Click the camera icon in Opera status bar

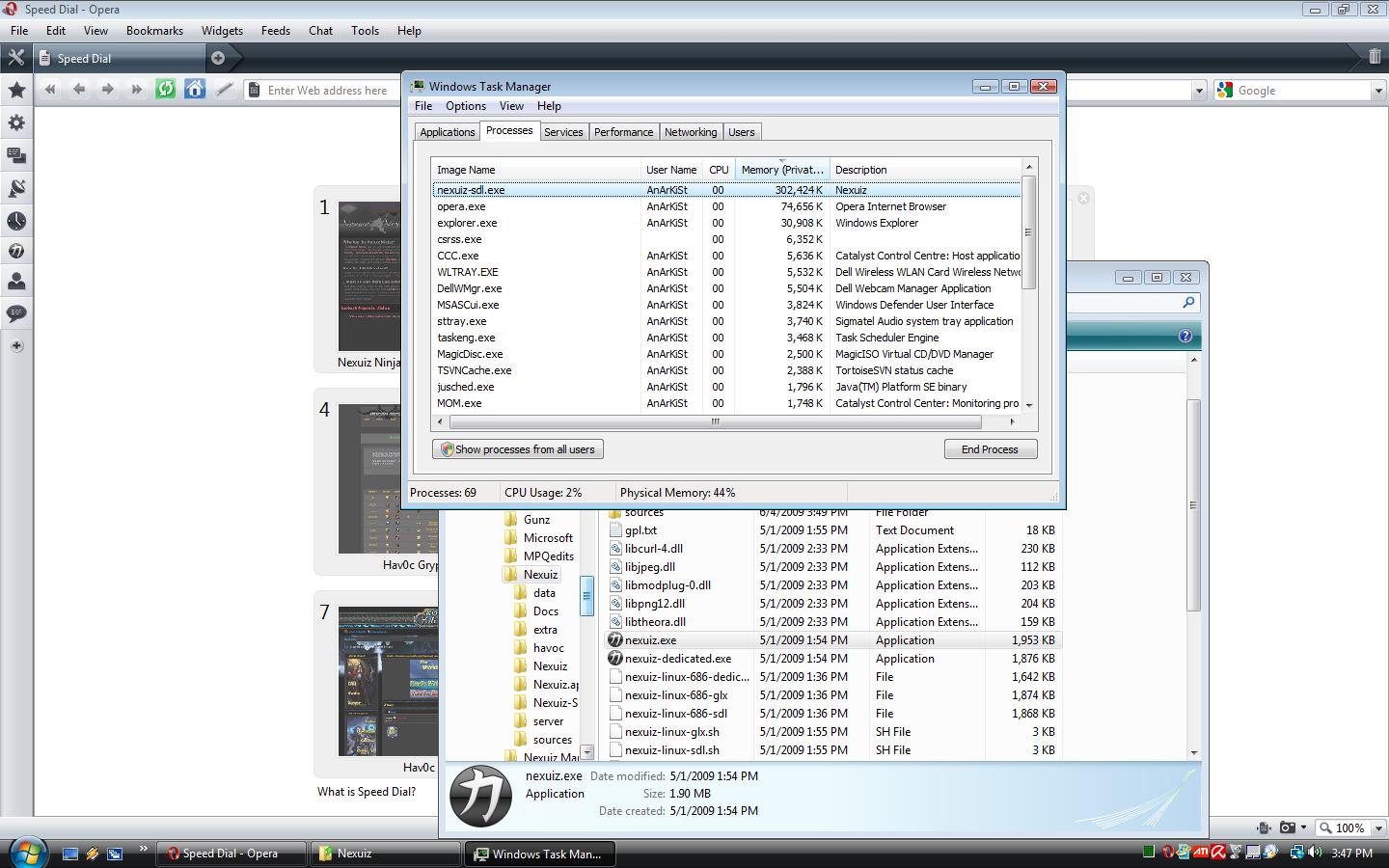point(1288,827)
